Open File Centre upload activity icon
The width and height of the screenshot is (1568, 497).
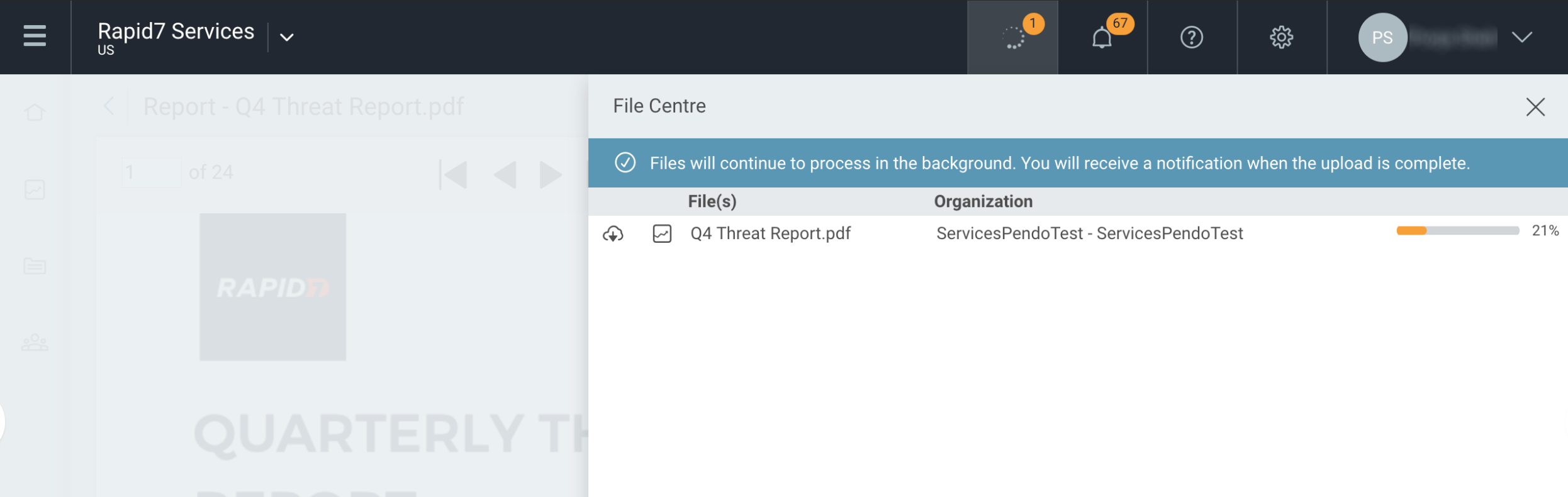[x=1012, y=38]
